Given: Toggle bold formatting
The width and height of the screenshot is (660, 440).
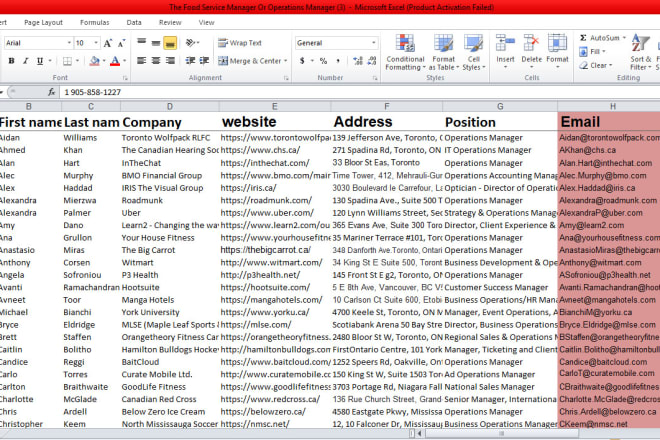Looking at the screenshot, I should point(11,61).
